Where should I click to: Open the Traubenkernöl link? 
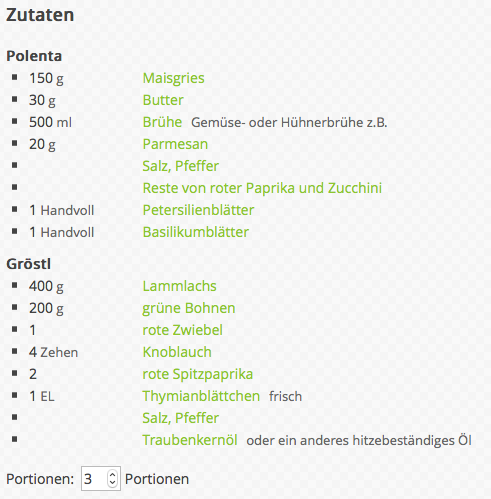(190, 440)
